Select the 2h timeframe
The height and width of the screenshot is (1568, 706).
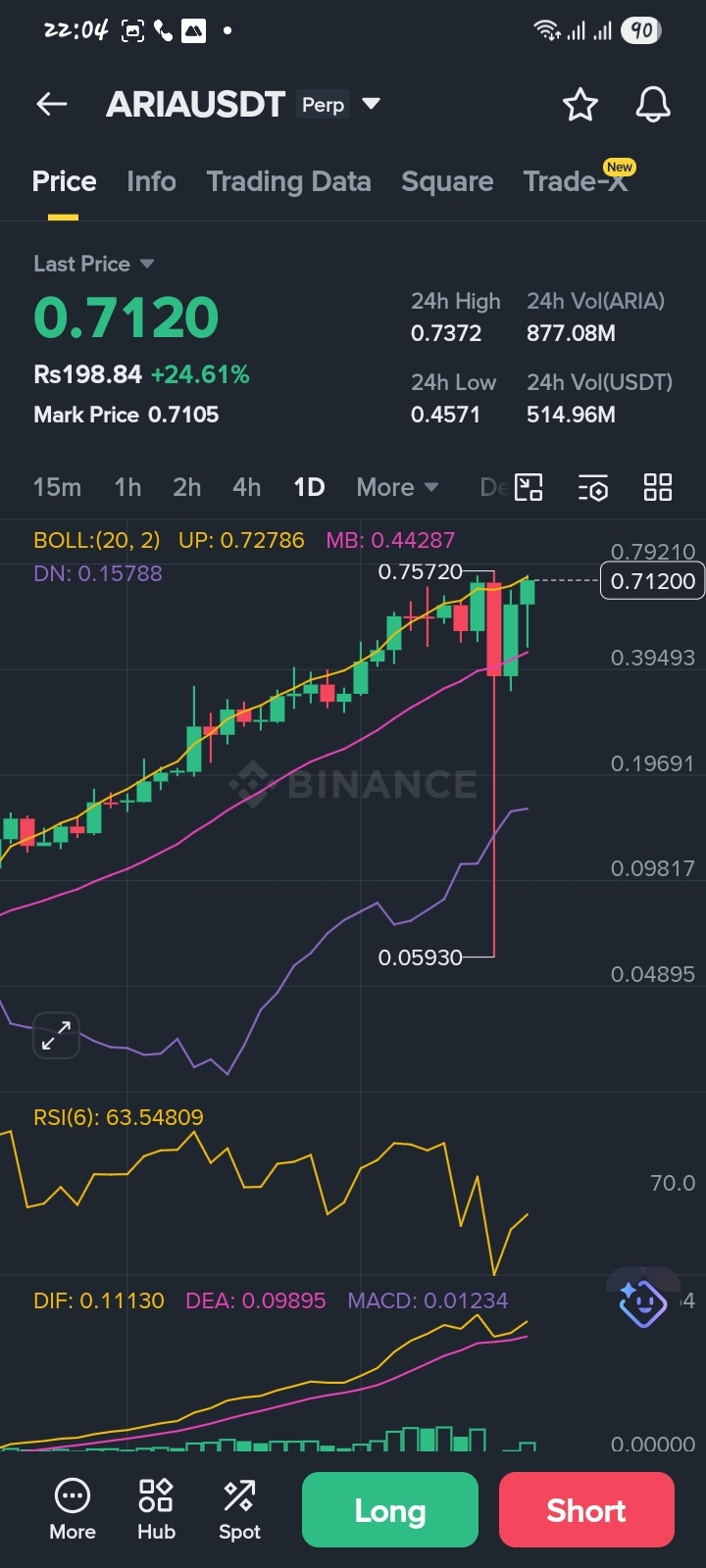point(186,487)
